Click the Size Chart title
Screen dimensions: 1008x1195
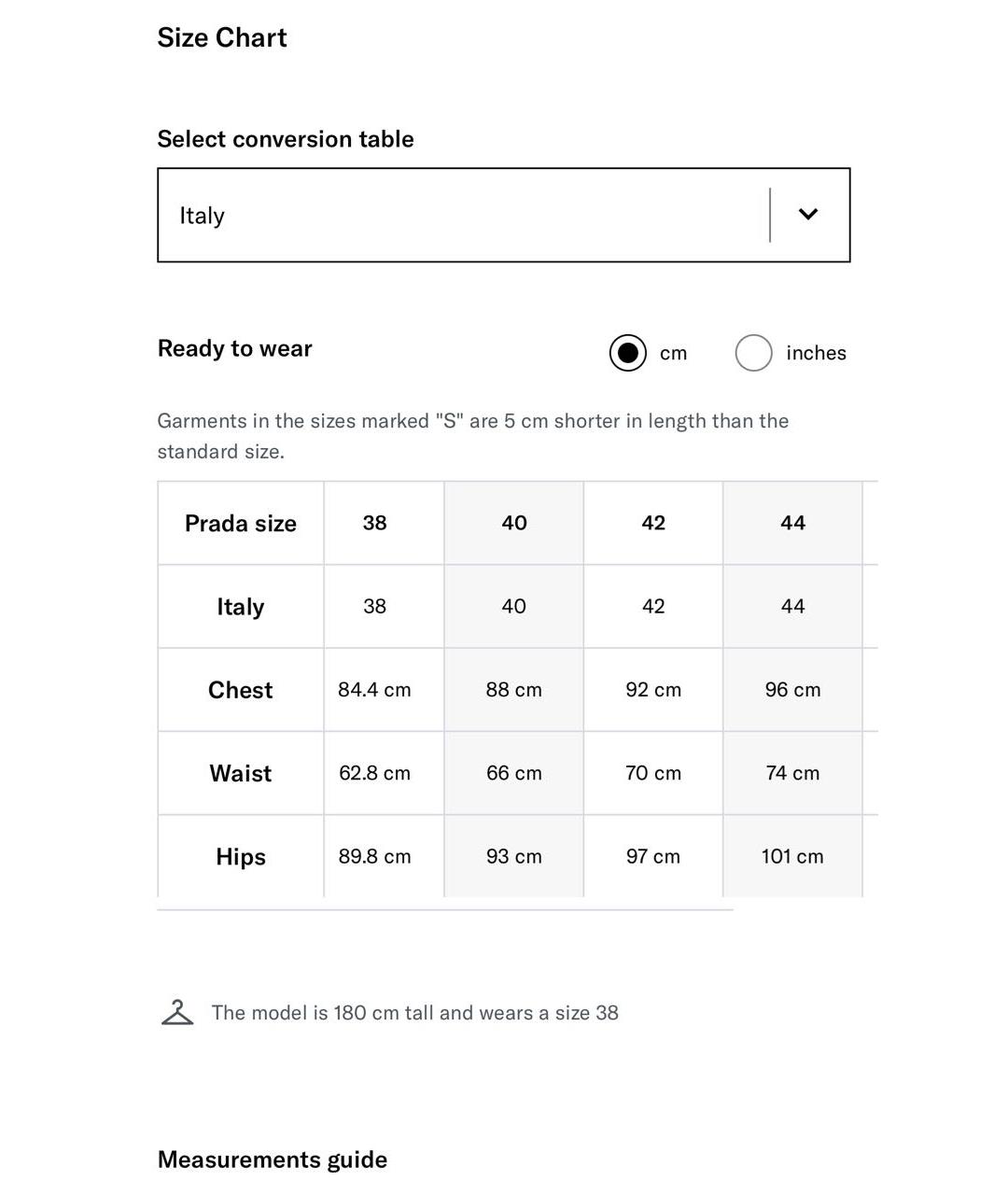pyautogui.click(x=222, y=37)
